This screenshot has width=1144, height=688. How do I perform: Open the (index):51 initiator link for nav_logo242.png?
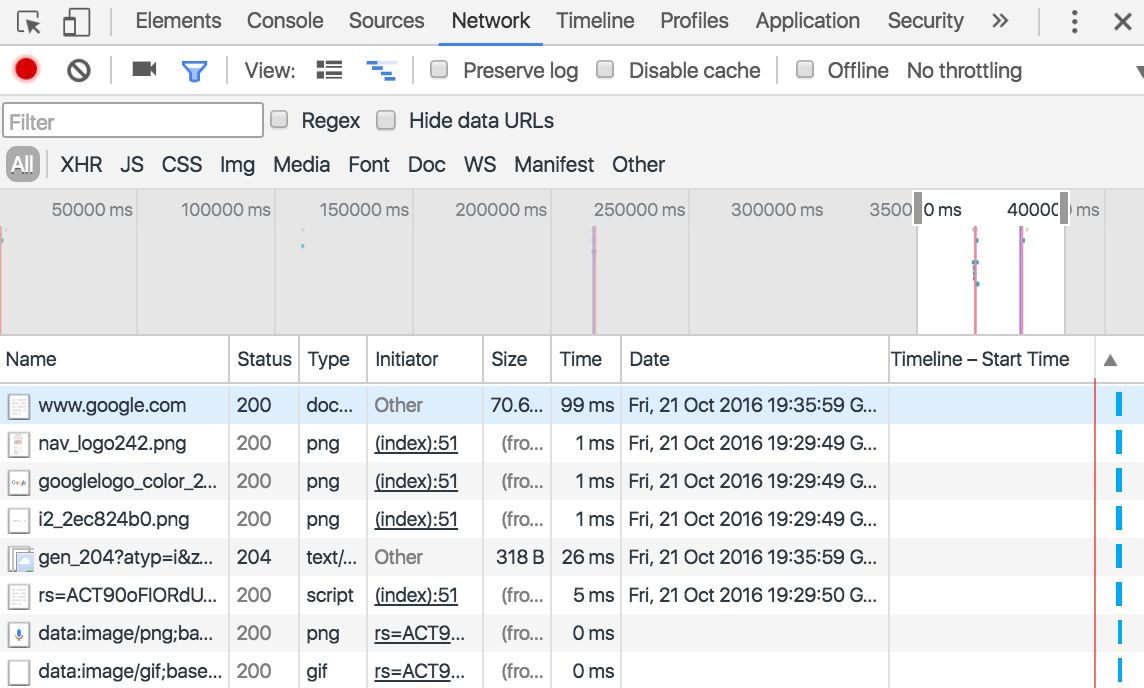tap(416, 444)
